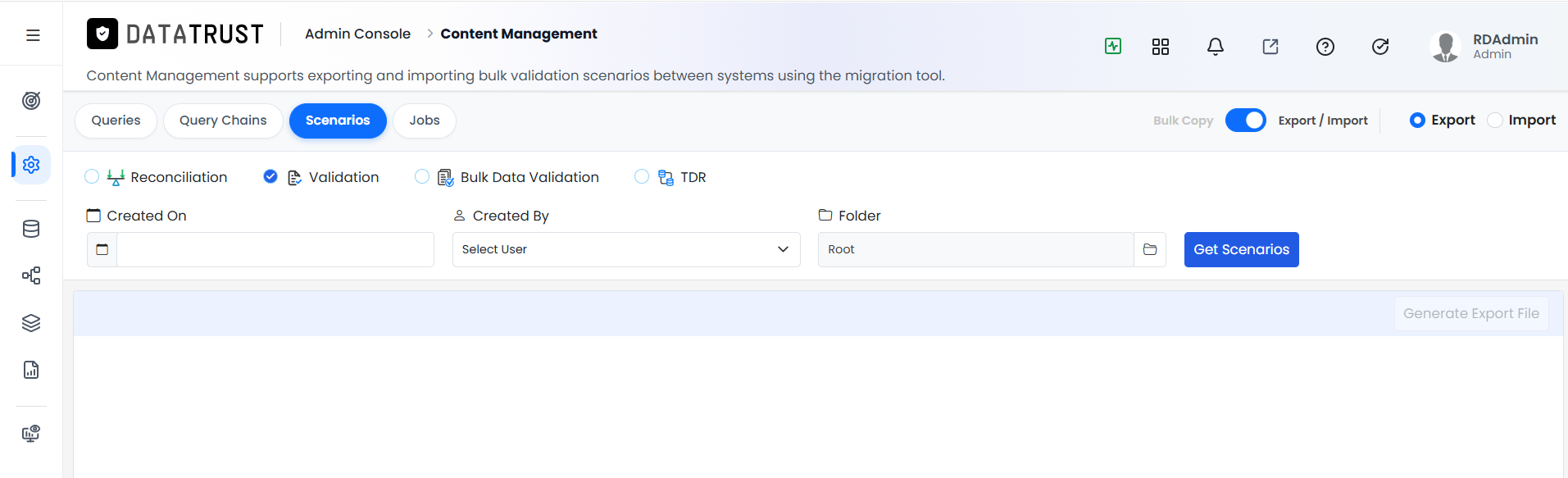The height and width of the screenshot is (478, 1568).
Task: Switch to the Jobs tab
Action: coord(425,121)
